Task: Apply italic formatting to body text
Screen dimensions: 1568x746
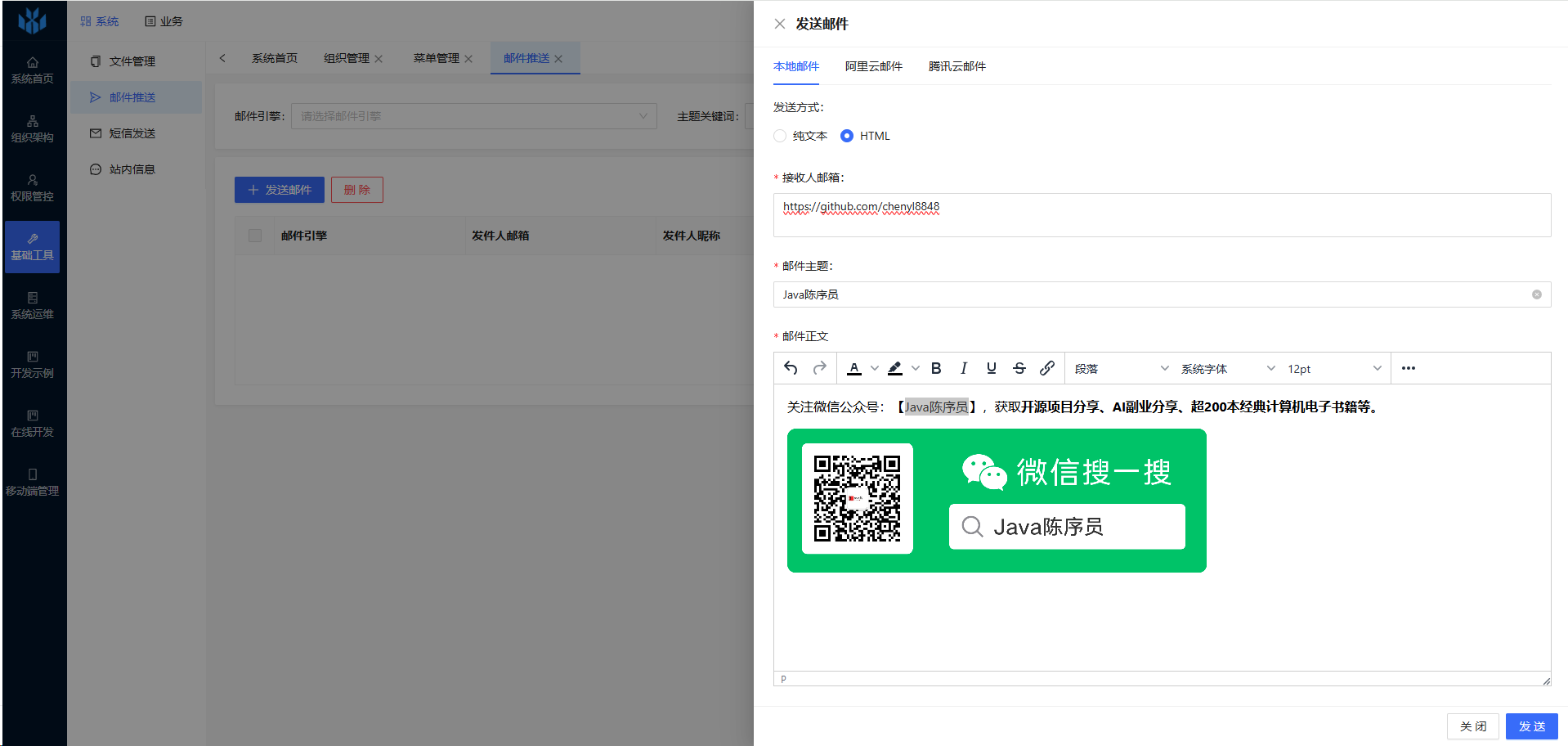Action: [964, 368]
